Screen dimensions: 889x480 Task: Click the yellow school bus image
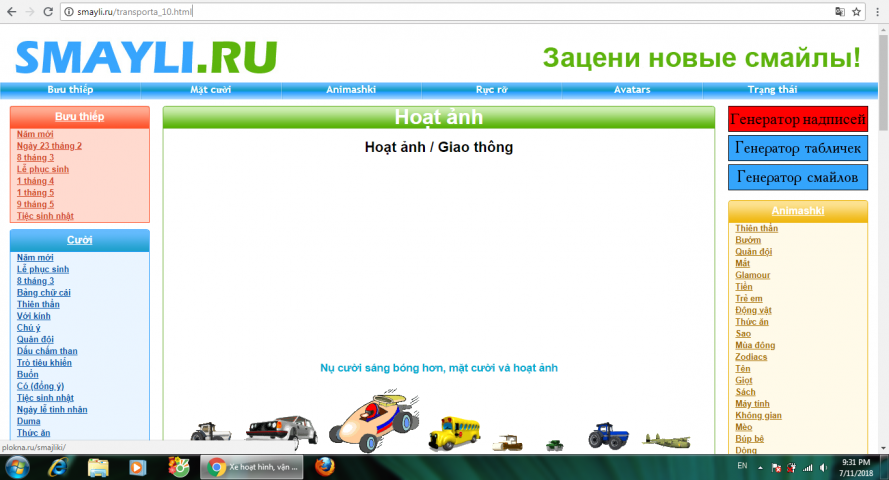click(454, 433)
